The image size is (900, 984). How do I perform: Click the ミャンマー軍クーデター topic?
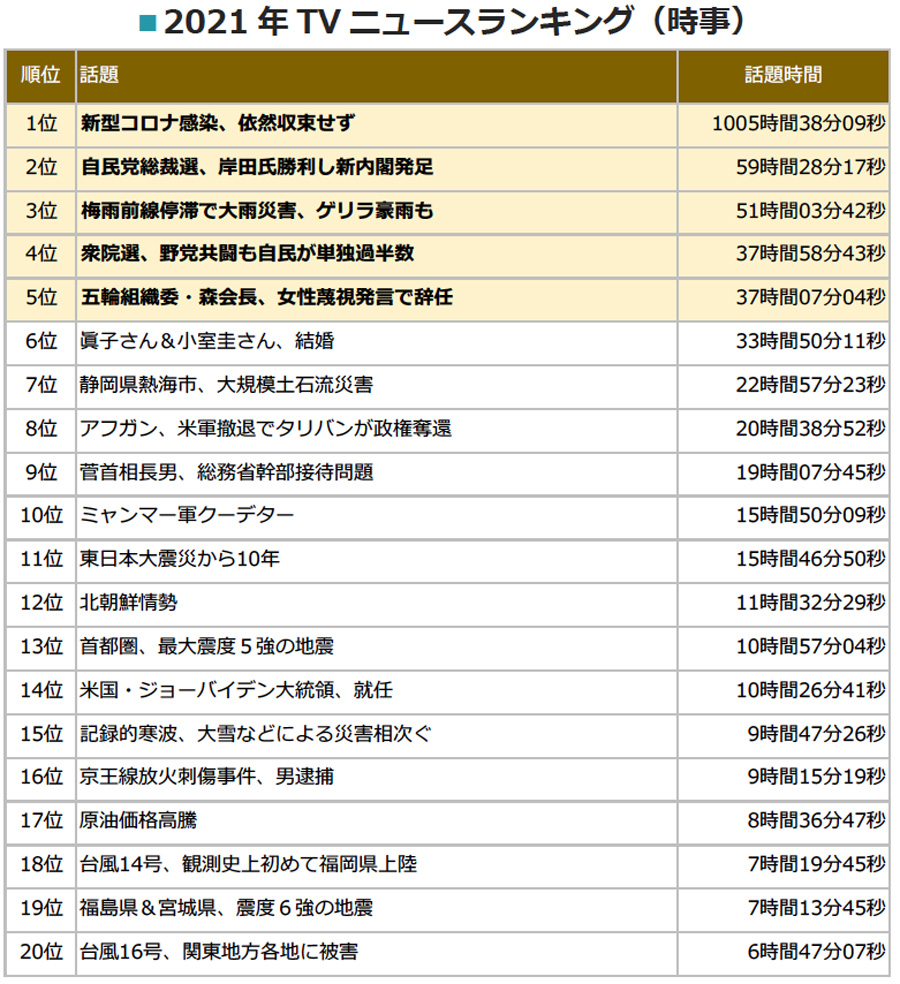(x=187, y=516)
